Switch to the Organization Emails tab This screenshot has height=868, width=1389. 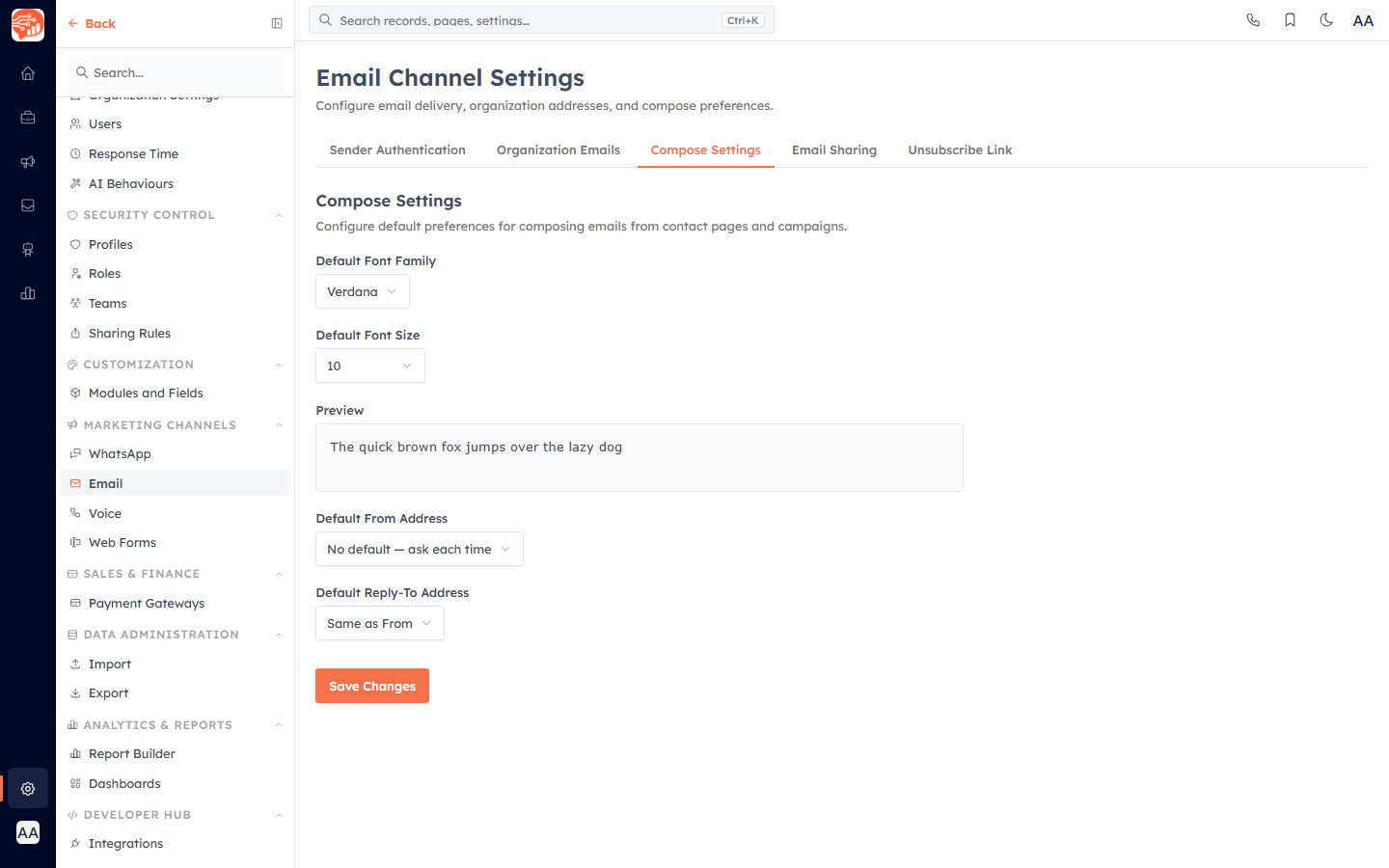pos(558,150)
